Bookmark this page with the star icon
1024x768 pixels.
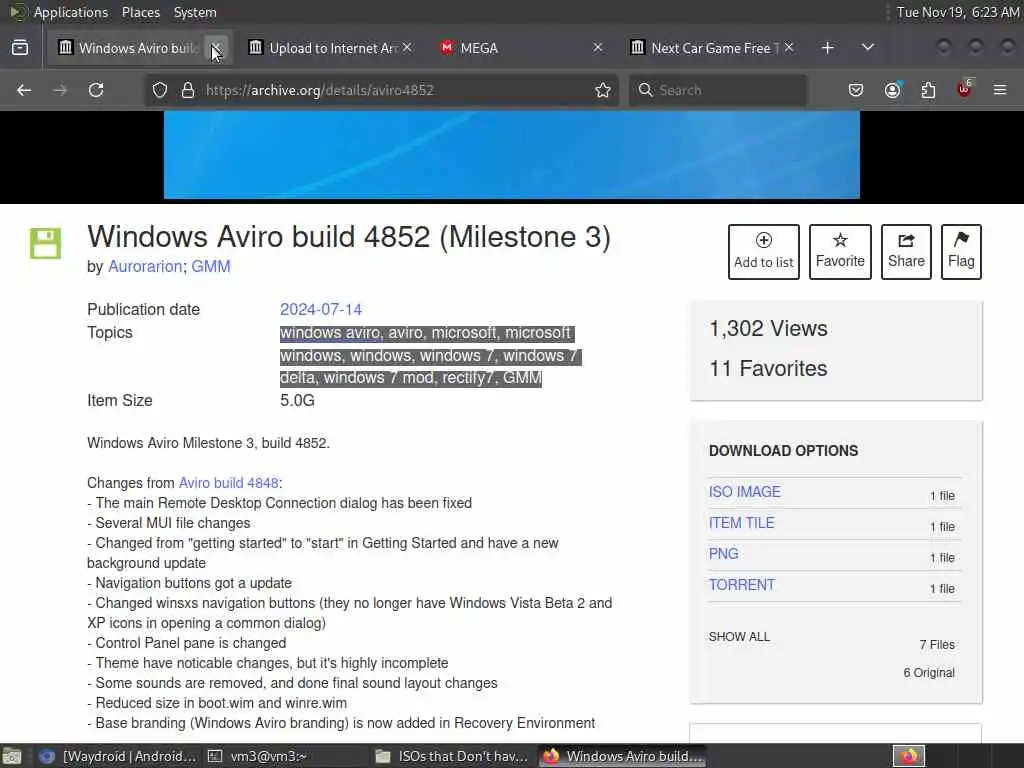tap(603, 90)
